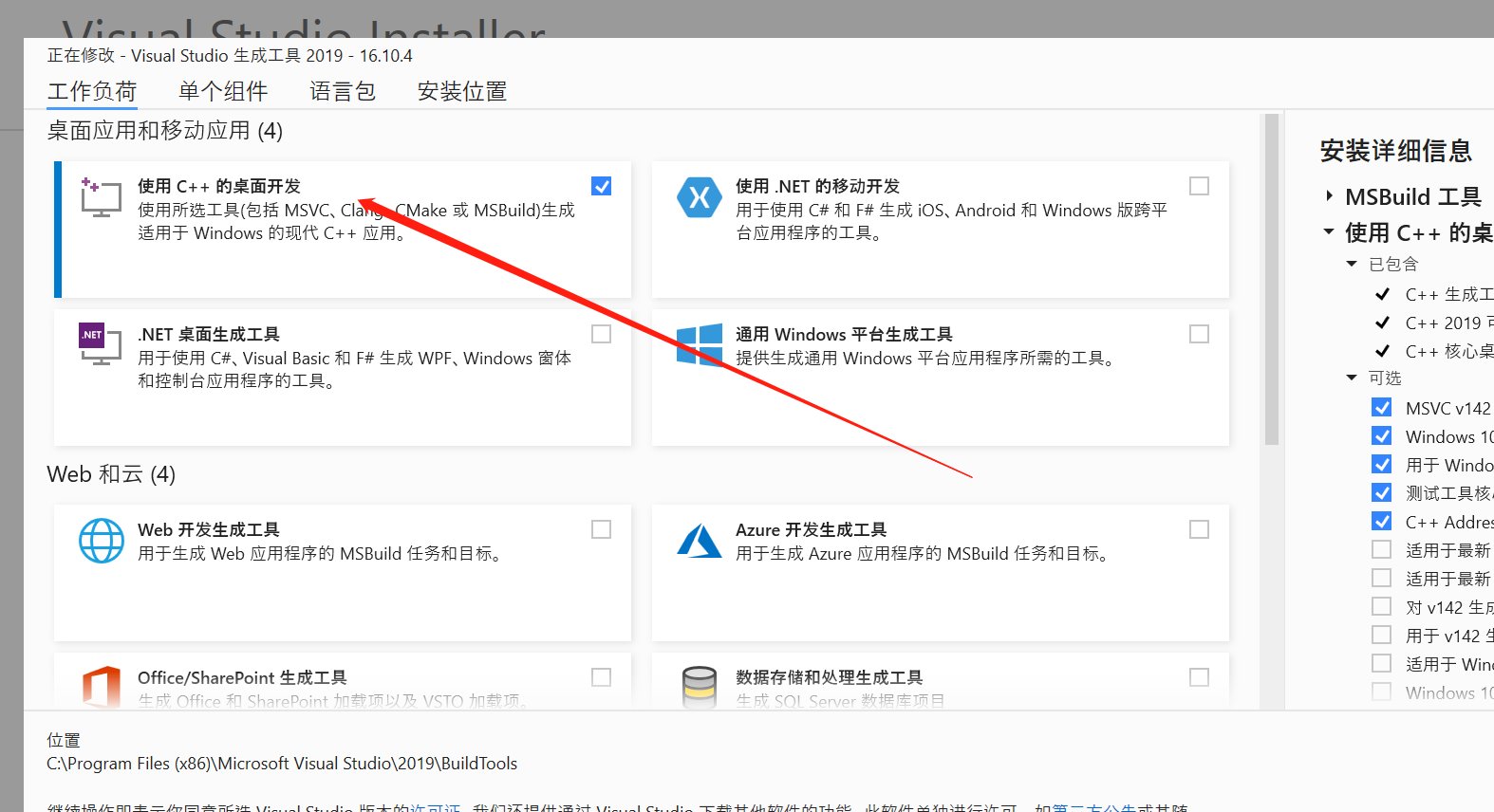This screenshot has width=1494, height=812.
Task: Click the Windows logo icon for UWP build tools
Action: 699,344
